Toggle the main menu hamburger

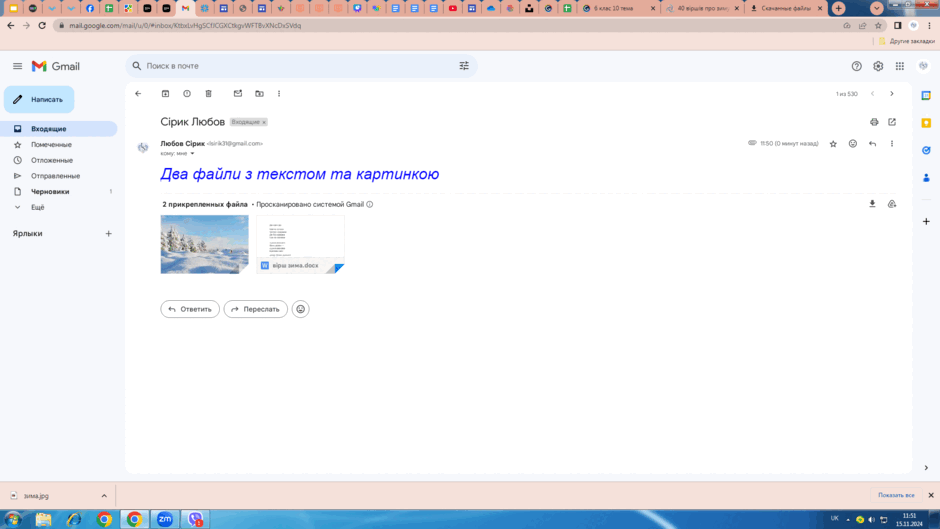point(17,66)
